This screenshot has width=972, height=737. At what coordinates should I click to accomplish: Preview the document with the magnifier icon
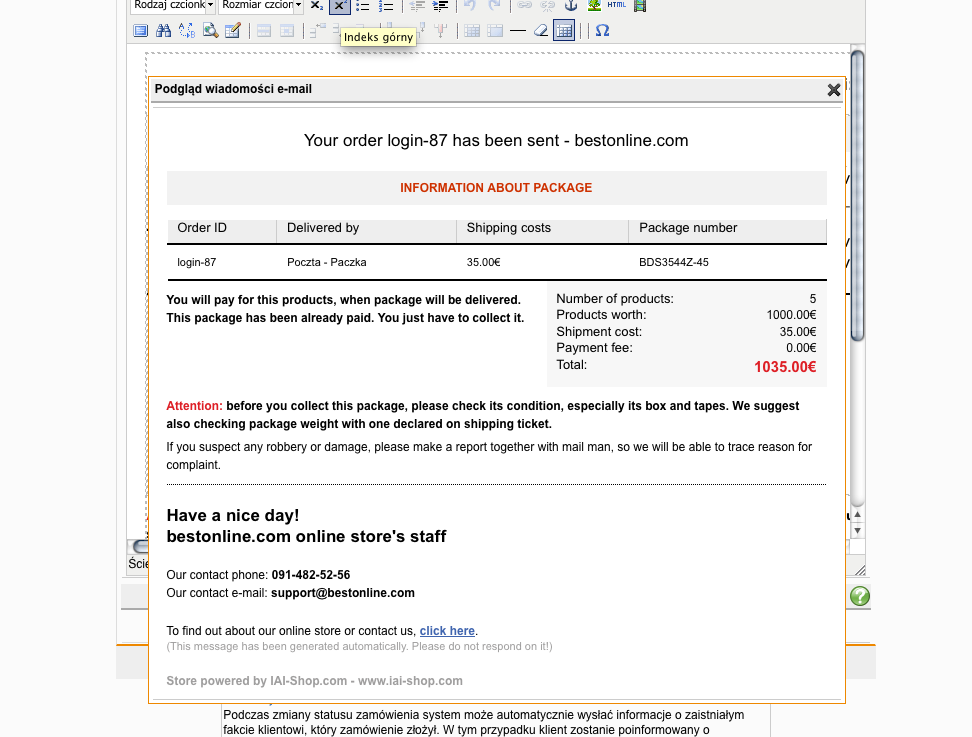click(x=210, y=30)
